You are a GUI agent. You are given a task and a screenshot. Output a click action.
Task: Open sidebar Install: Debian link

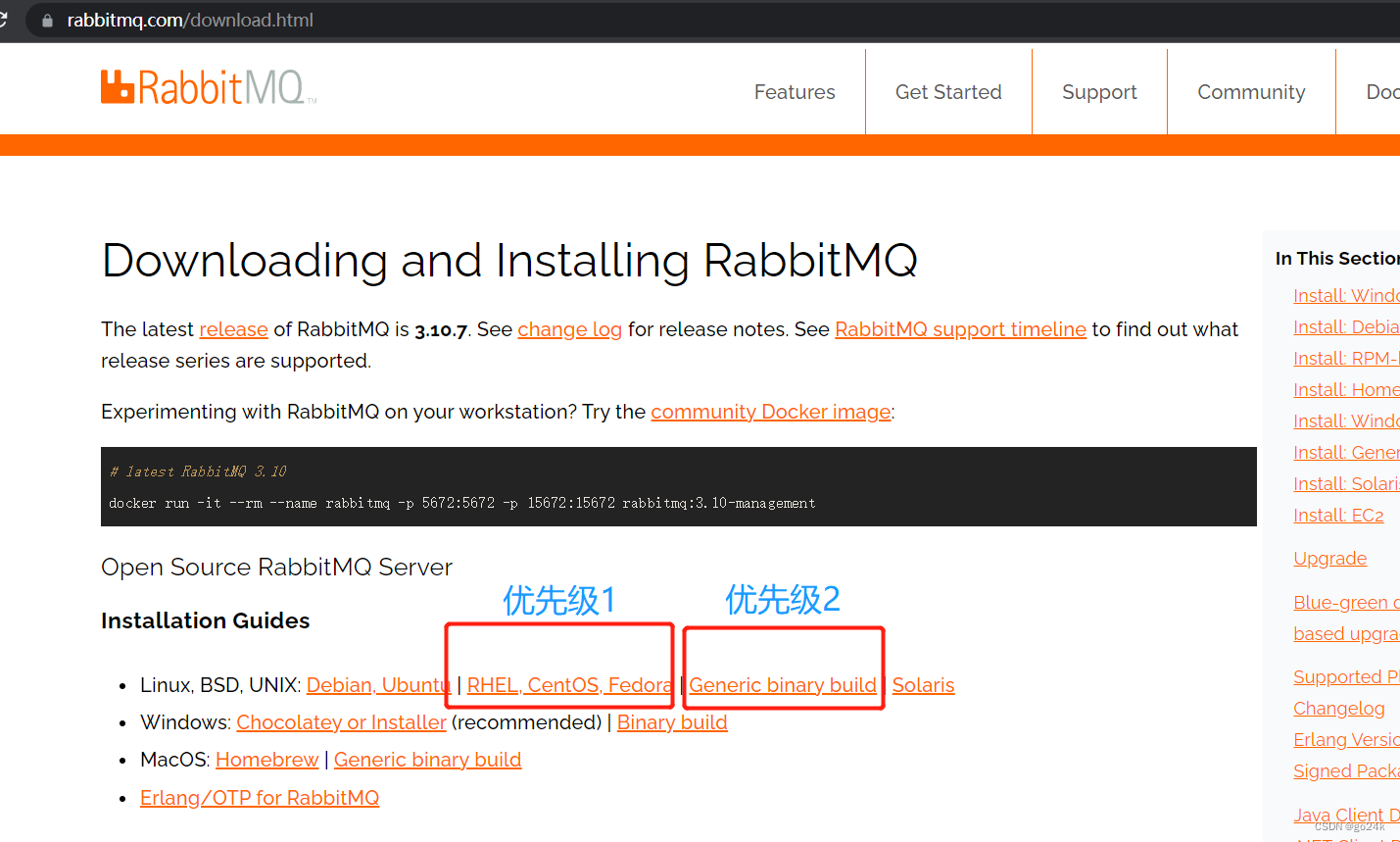pos(1346,327)
